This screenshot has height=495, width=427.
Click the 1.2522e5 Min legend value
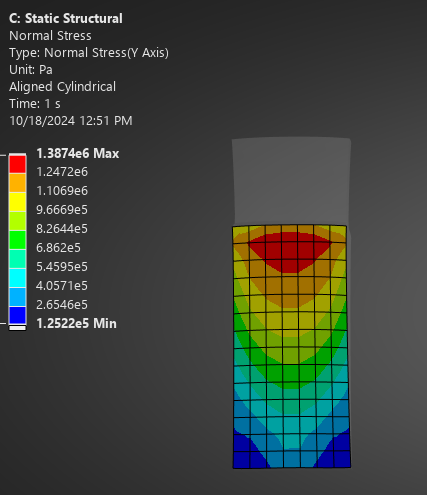tap(76, 323)
